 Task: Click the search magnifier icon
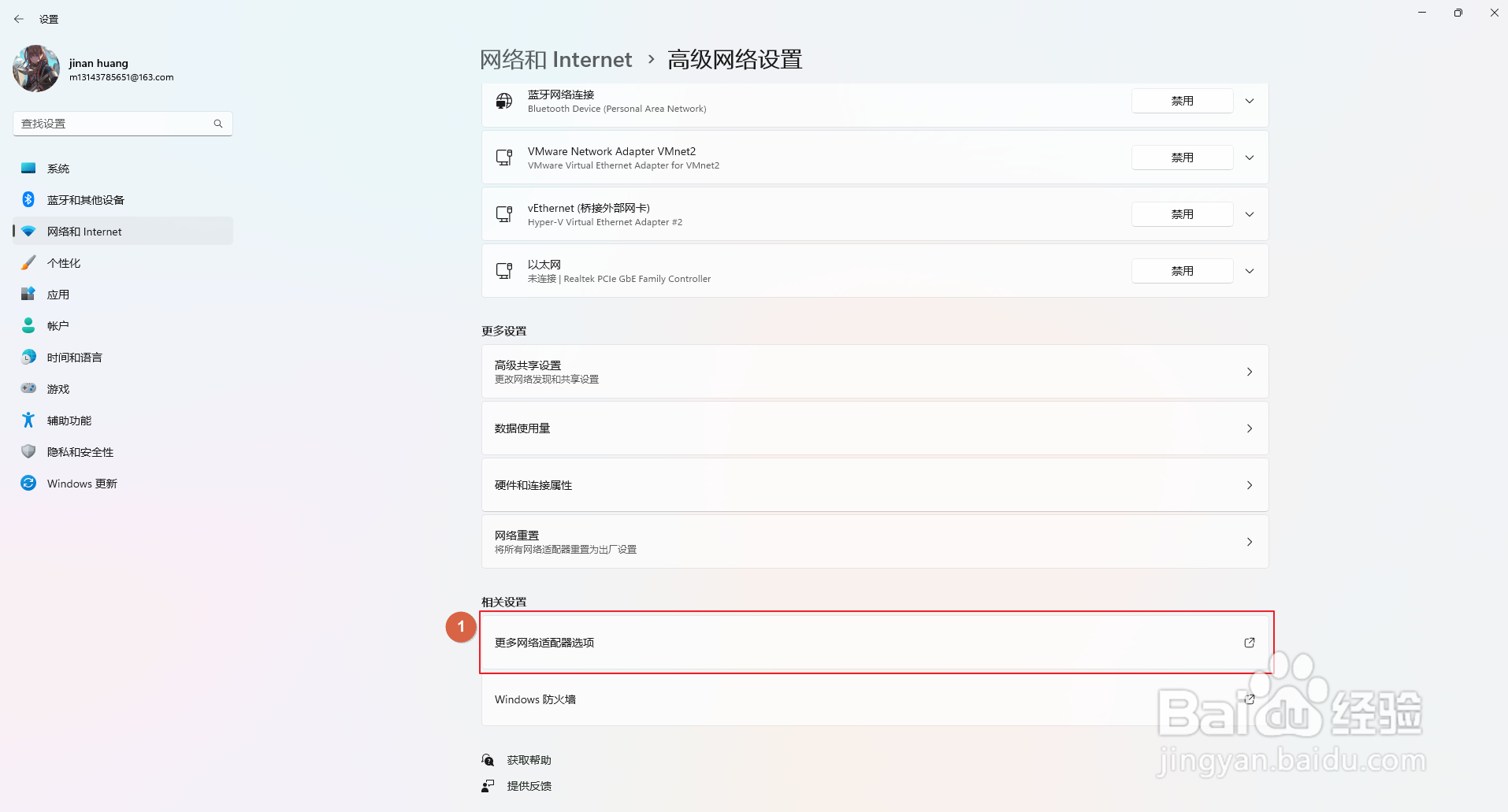pos(218,124)
